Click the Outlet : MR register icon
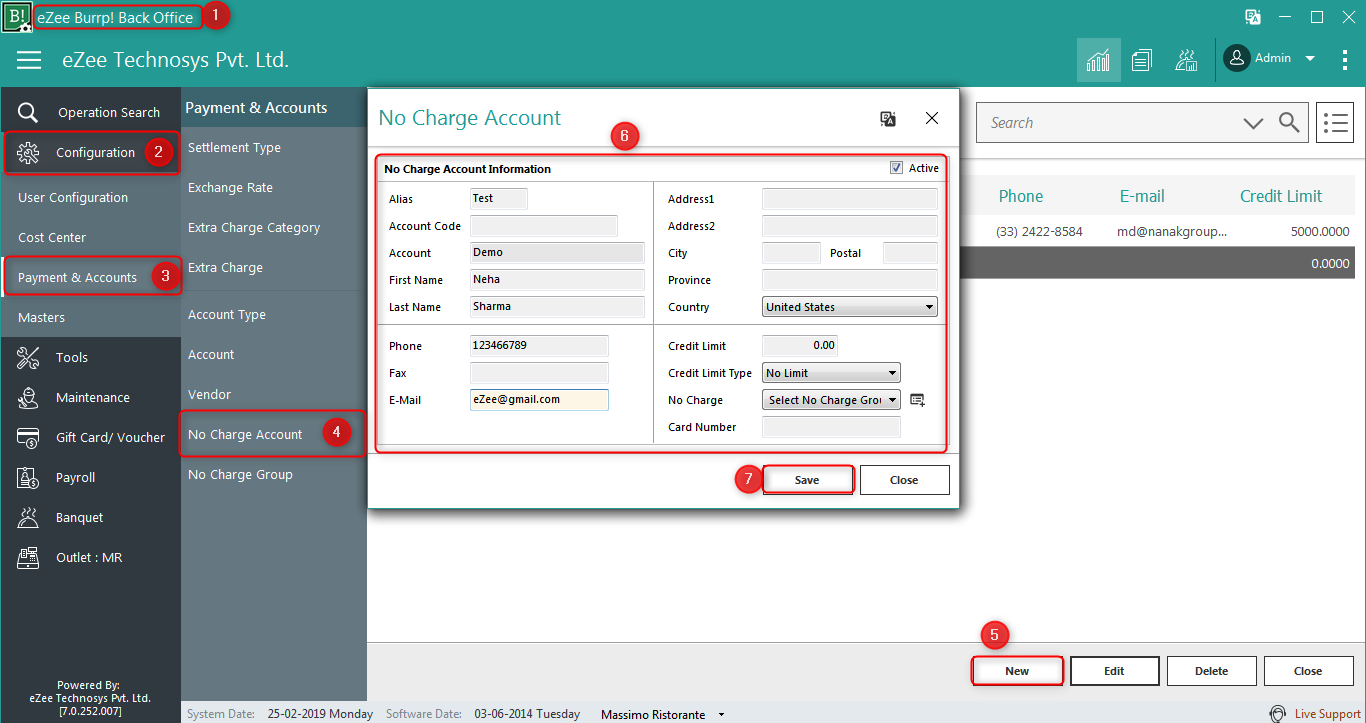This screenshot has width=1366, height=723. tap(28, 557)
